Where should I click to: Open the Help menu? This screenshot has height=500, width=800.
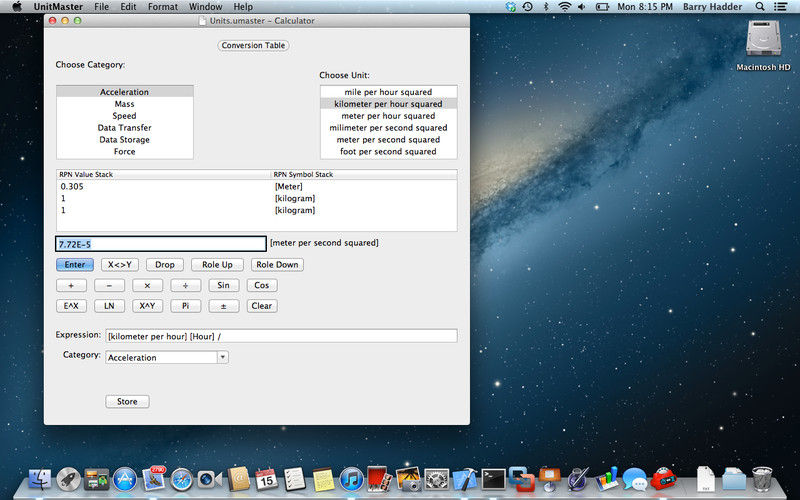coord(243,7)
